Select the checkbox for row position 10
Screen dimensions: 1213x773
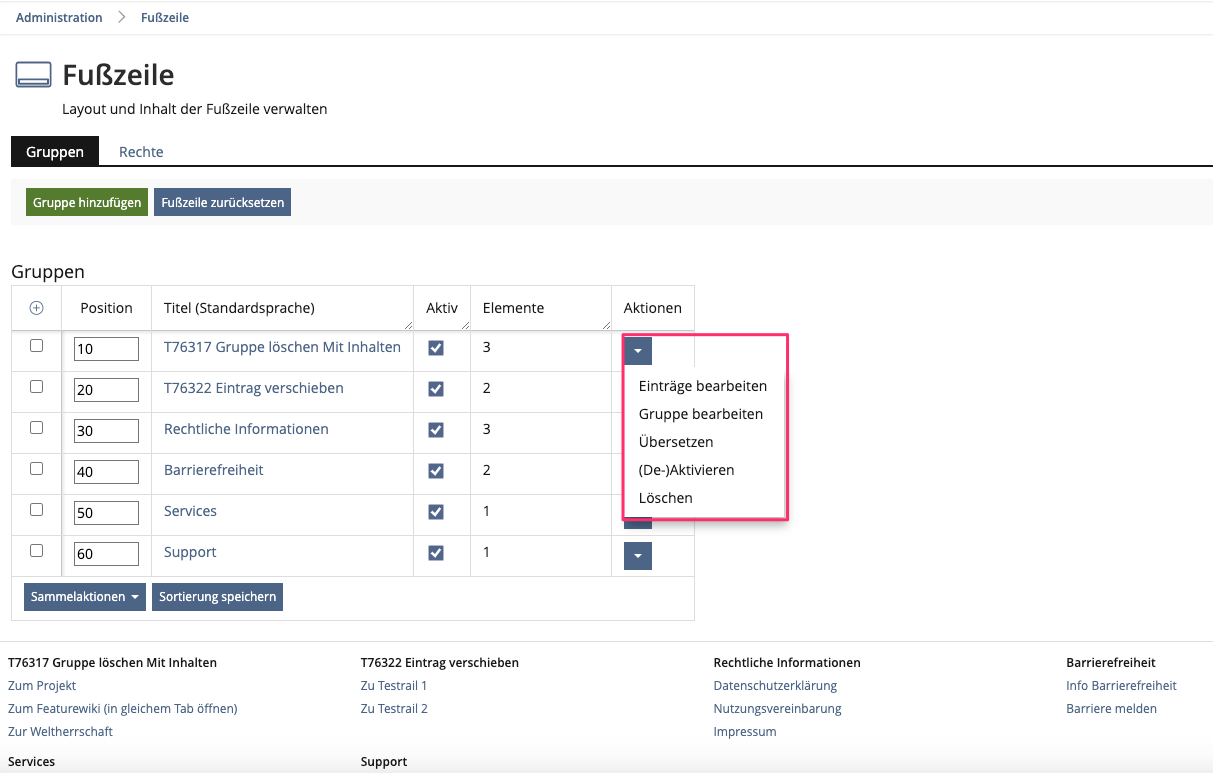[x=37, y=345]
